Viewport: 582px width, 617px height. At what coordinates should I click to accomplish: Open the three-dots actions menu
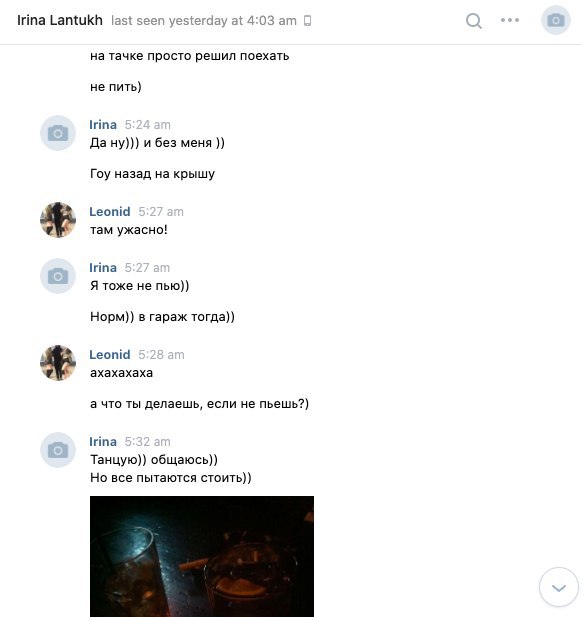(510, 20)
